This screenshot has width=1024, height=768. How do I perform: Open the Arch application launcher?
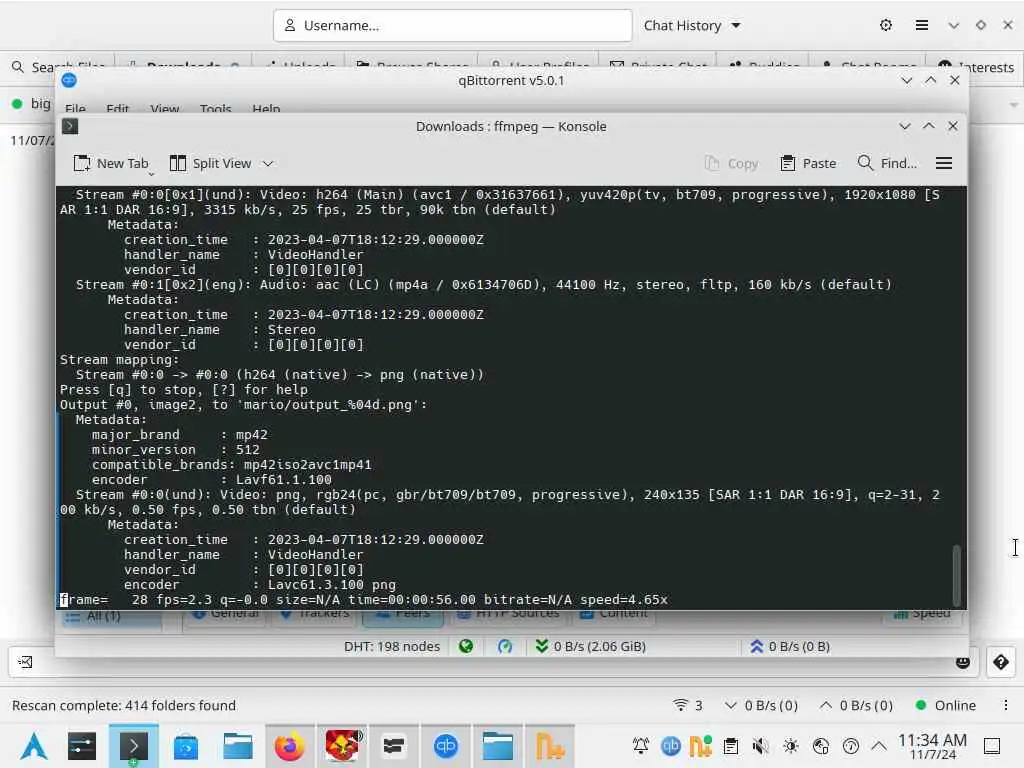[x=33, y=746]
